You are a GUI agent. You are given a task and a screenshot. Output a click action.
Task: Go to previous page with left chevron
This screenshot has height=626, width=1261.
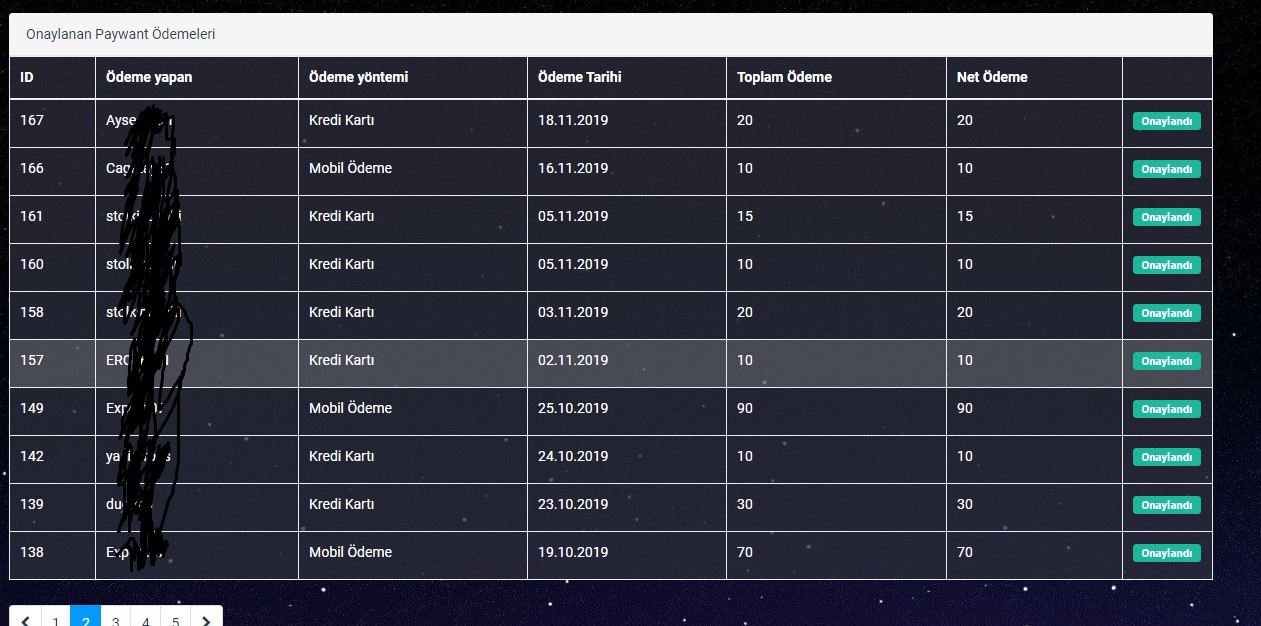pyautogui.click(x=25, y=618)
